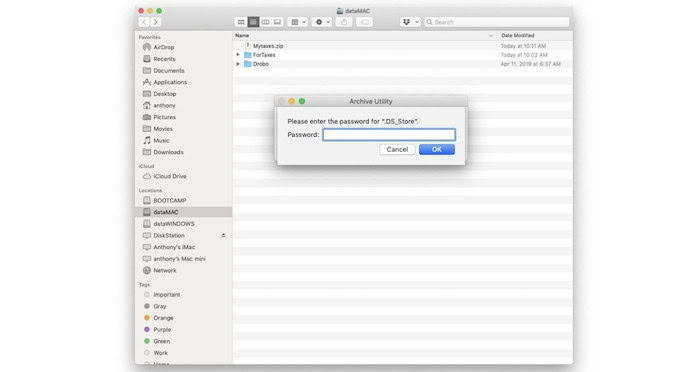The width and height of the screenshot is (700, 372).
Task: Sort by the Name column header
Action: click(x=242, y=35)
